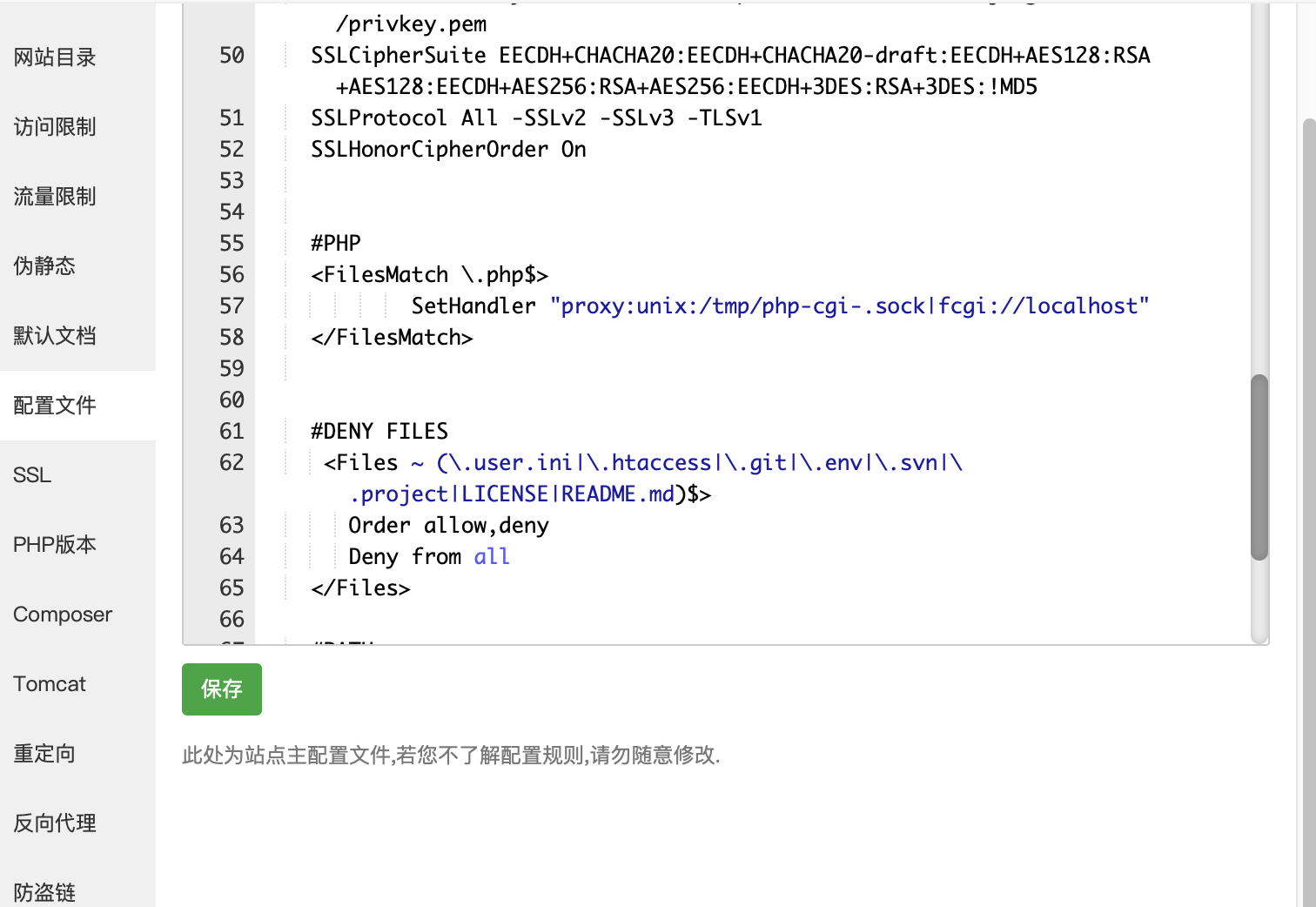Image resolution: width=1316 pixels, height=907 pixels.
Task: Click the 此处为站点主配置文件 warning note
Action: pyautogui.click(x=451, y=755)
